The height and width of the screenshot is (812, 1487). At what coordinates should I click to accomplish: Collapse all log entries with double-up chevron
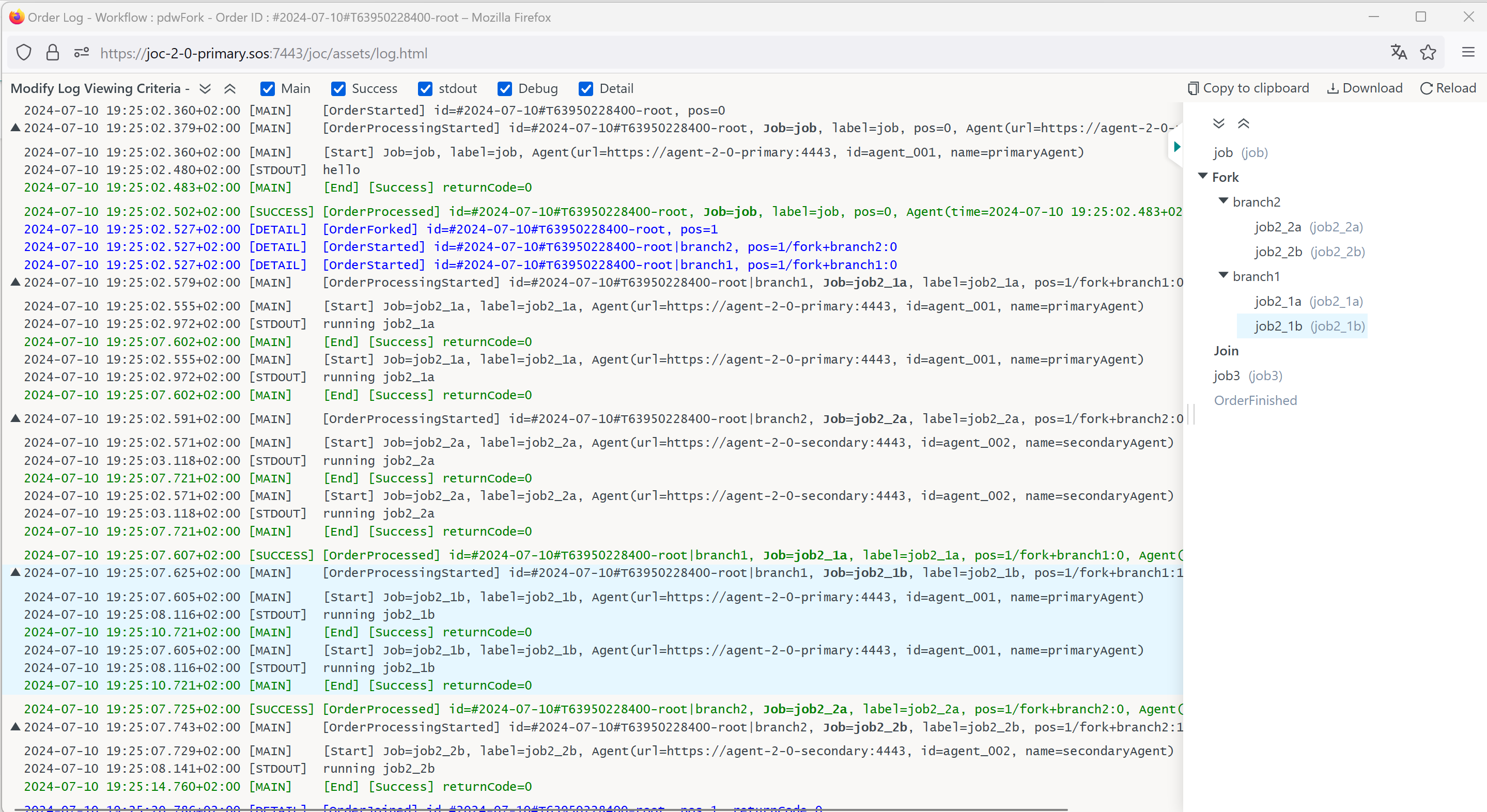click(x=230, y=88)
